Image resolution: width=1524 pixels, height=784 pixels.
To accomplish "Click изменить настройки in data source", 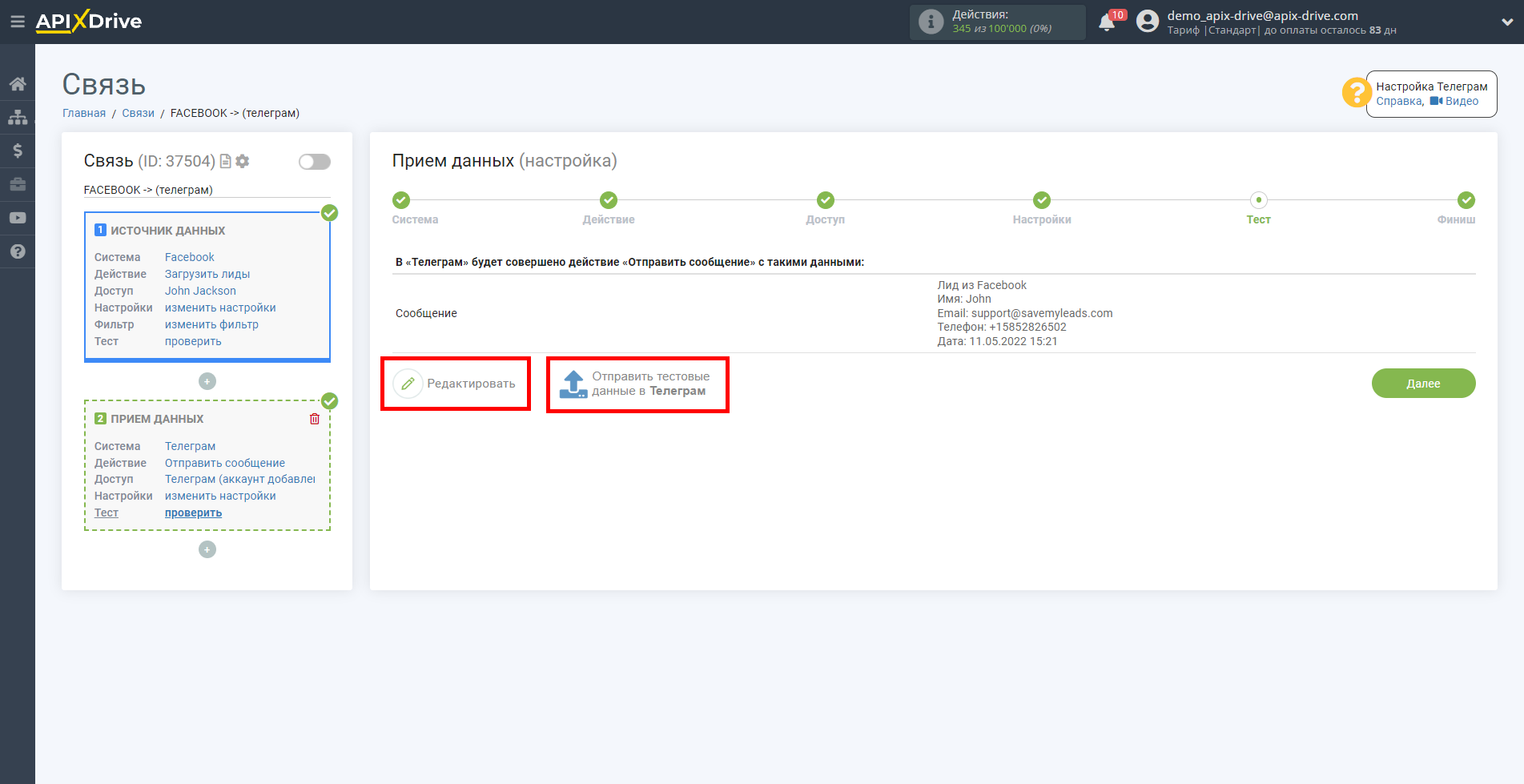I will (220, 308).
